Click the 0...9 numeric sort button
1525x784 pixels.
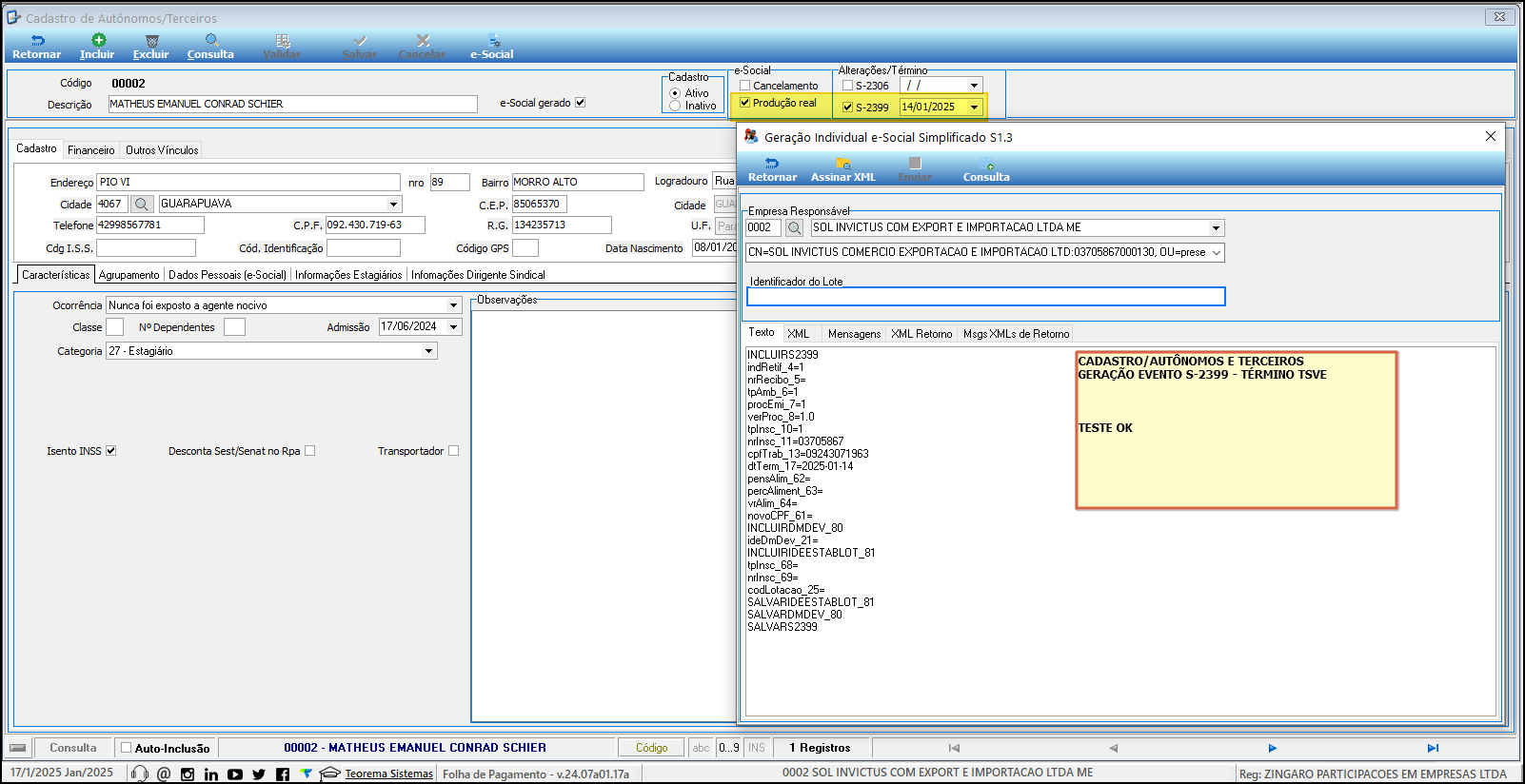point(728,748)
